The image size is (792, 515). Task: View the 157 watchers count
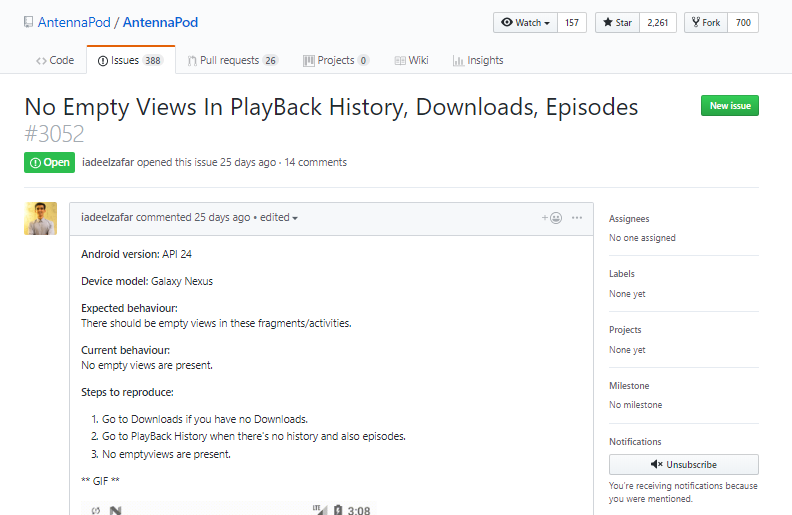click(x=572, y=23)
